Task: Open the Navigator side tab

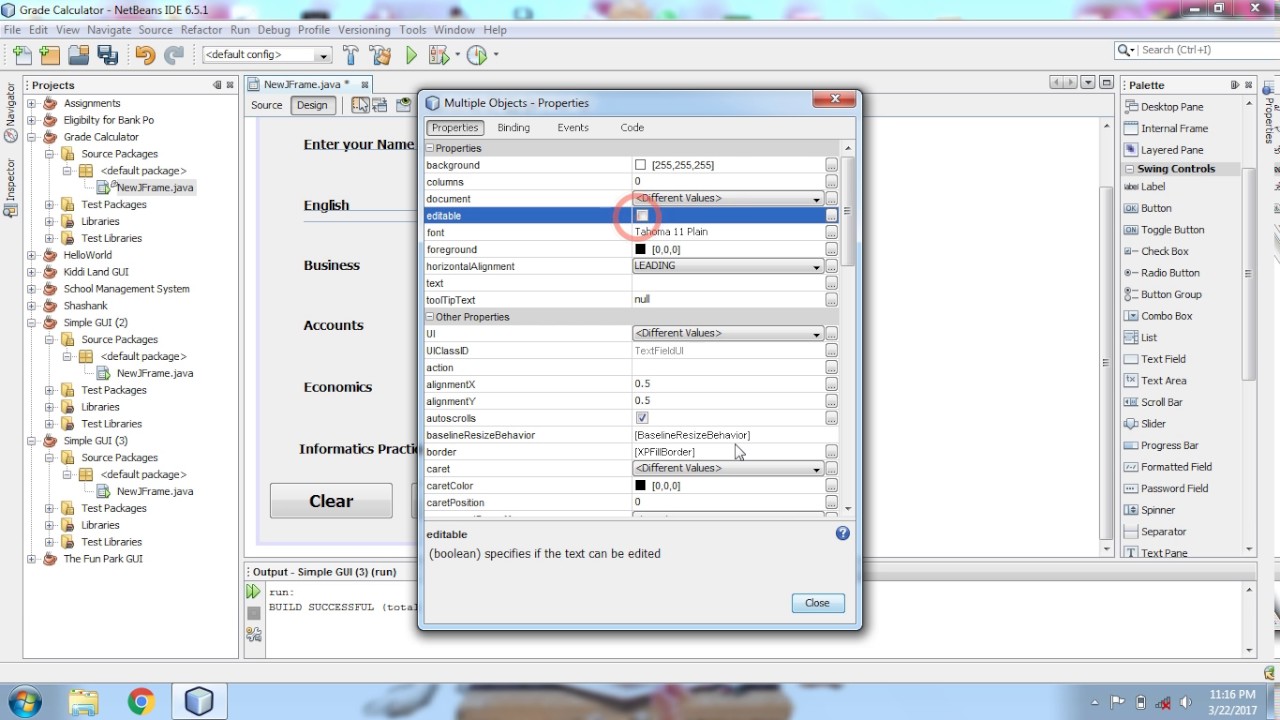Action: 11,110
